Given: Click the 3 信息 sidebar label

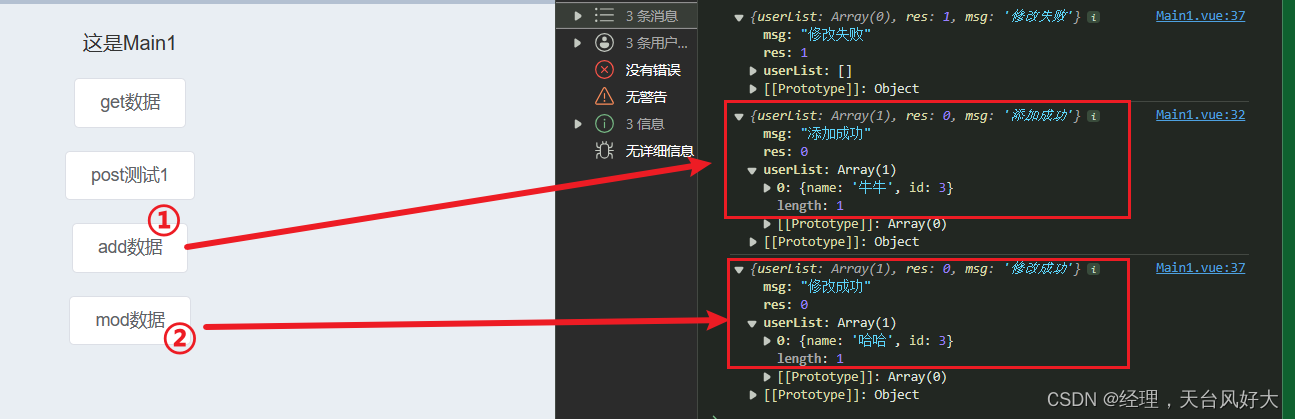Looking at the screenshot, I should pyautogui.click(x=644, y=123).
